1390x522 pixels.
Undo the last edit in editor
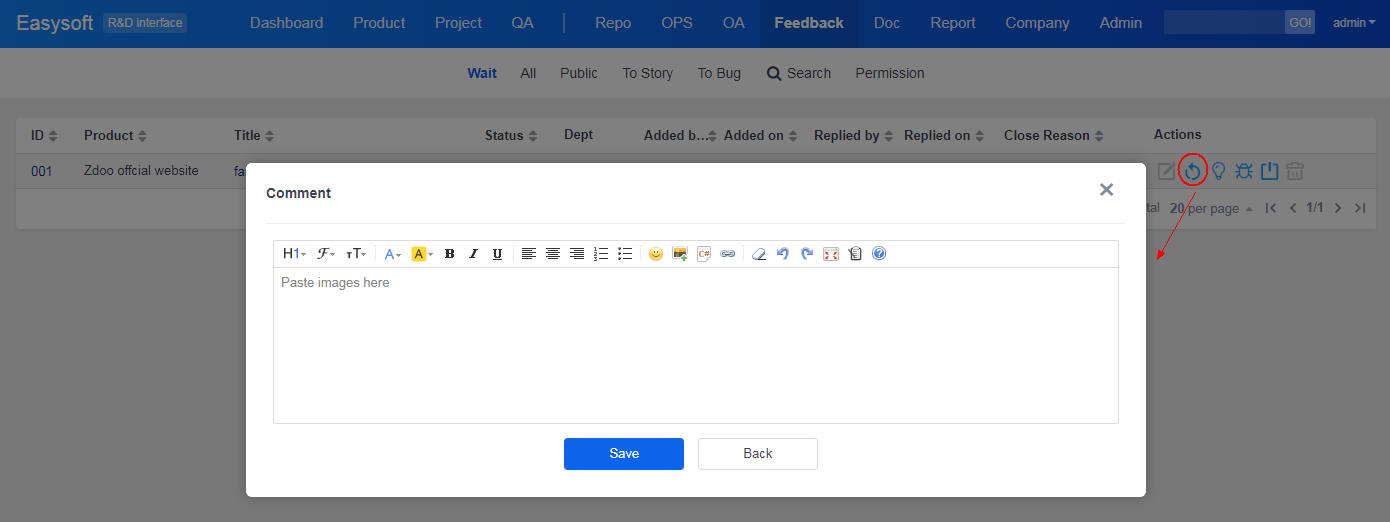click(783, 254)
